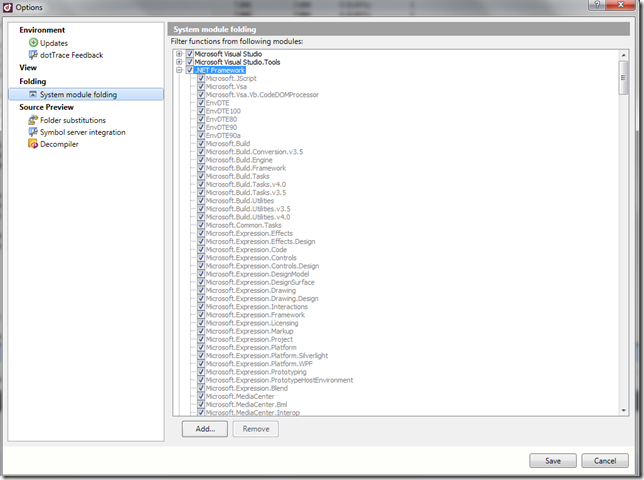Viewport: 644px width, 480px height.
Task: Select Microsoft.Expression.DesignSurface row
Action: click(260, 282)
